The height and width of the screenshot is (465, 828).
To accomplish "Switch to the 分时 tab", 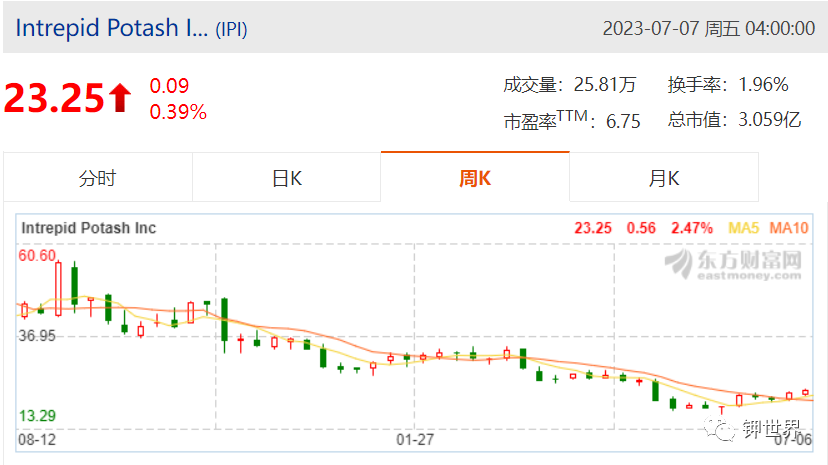I will coord(98,178).
